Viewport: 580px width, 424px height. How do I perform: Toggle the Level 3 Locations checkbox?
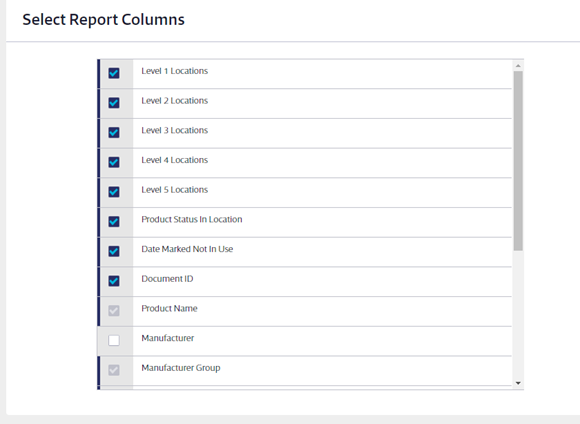pos(114,132)
